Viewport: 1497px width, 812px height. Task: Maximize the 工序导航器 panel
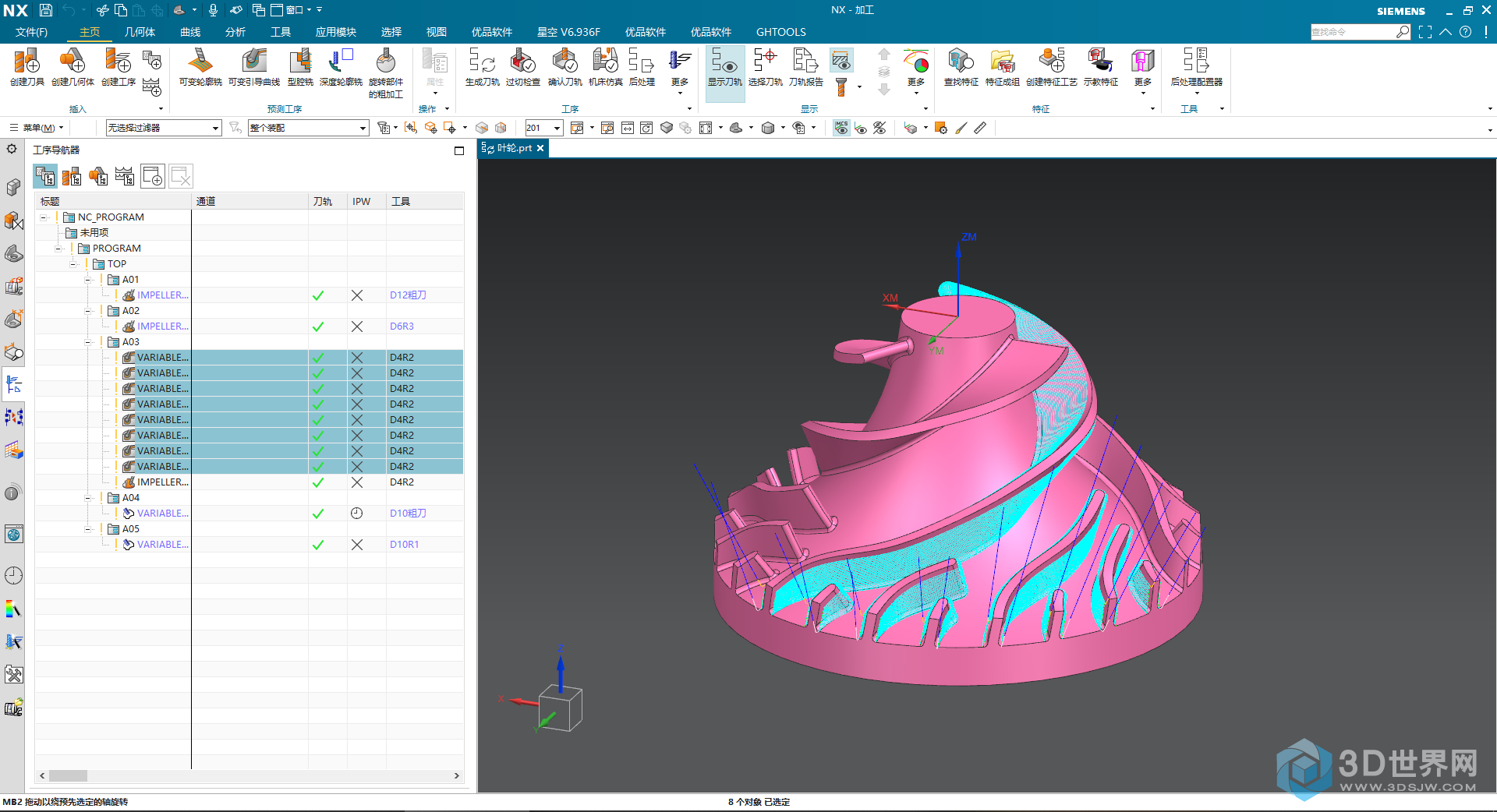coord(459,151)
